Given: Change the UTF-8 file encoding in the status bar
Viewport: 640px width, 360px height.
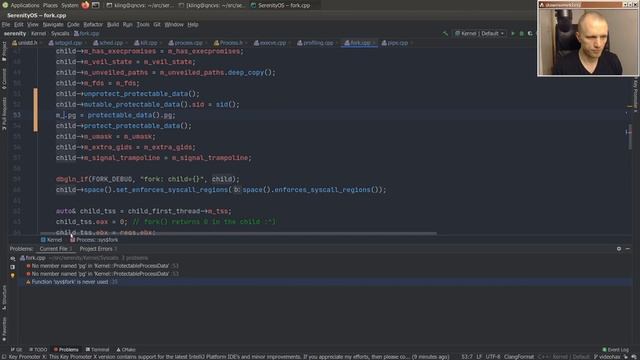Looking at the screenshot, I should click(493, 357).
